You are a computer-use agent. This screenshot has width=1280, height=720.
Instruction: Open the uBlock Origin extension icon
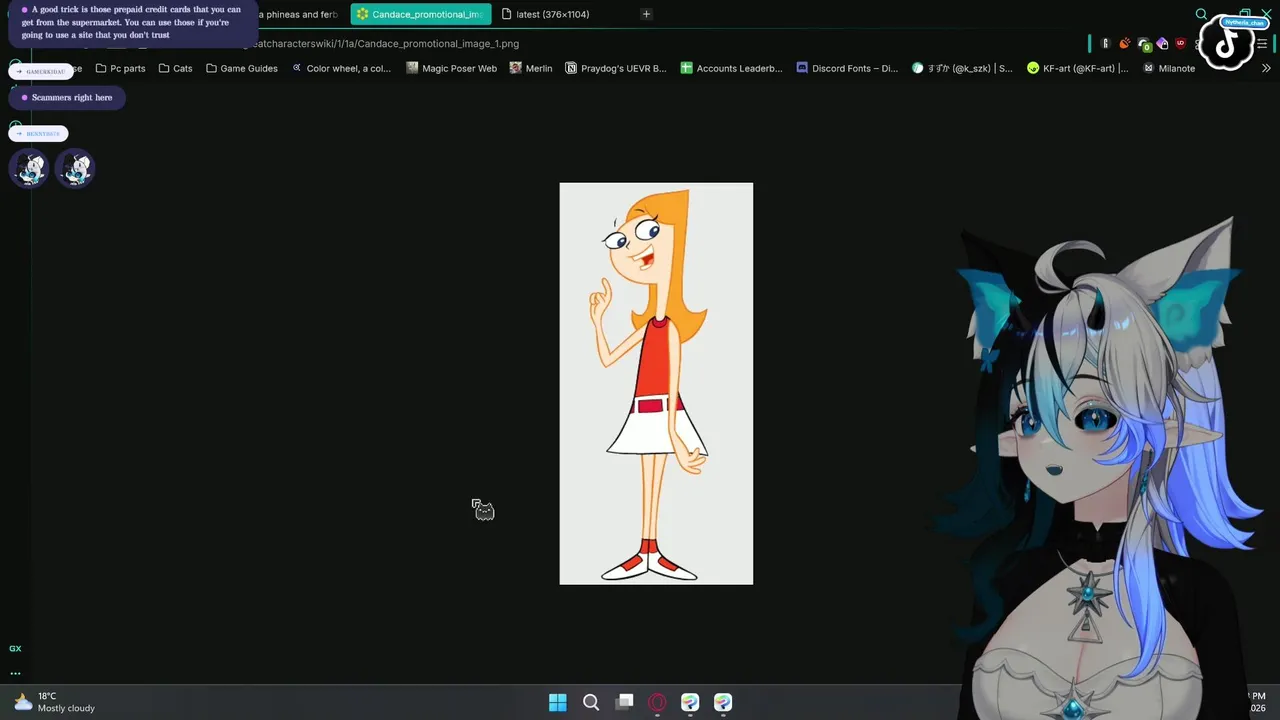1180,44
